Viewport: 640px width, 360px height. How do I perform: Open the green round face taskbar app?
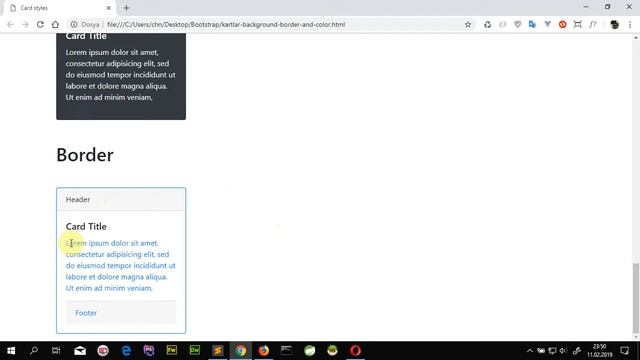[x=332, y=351]
